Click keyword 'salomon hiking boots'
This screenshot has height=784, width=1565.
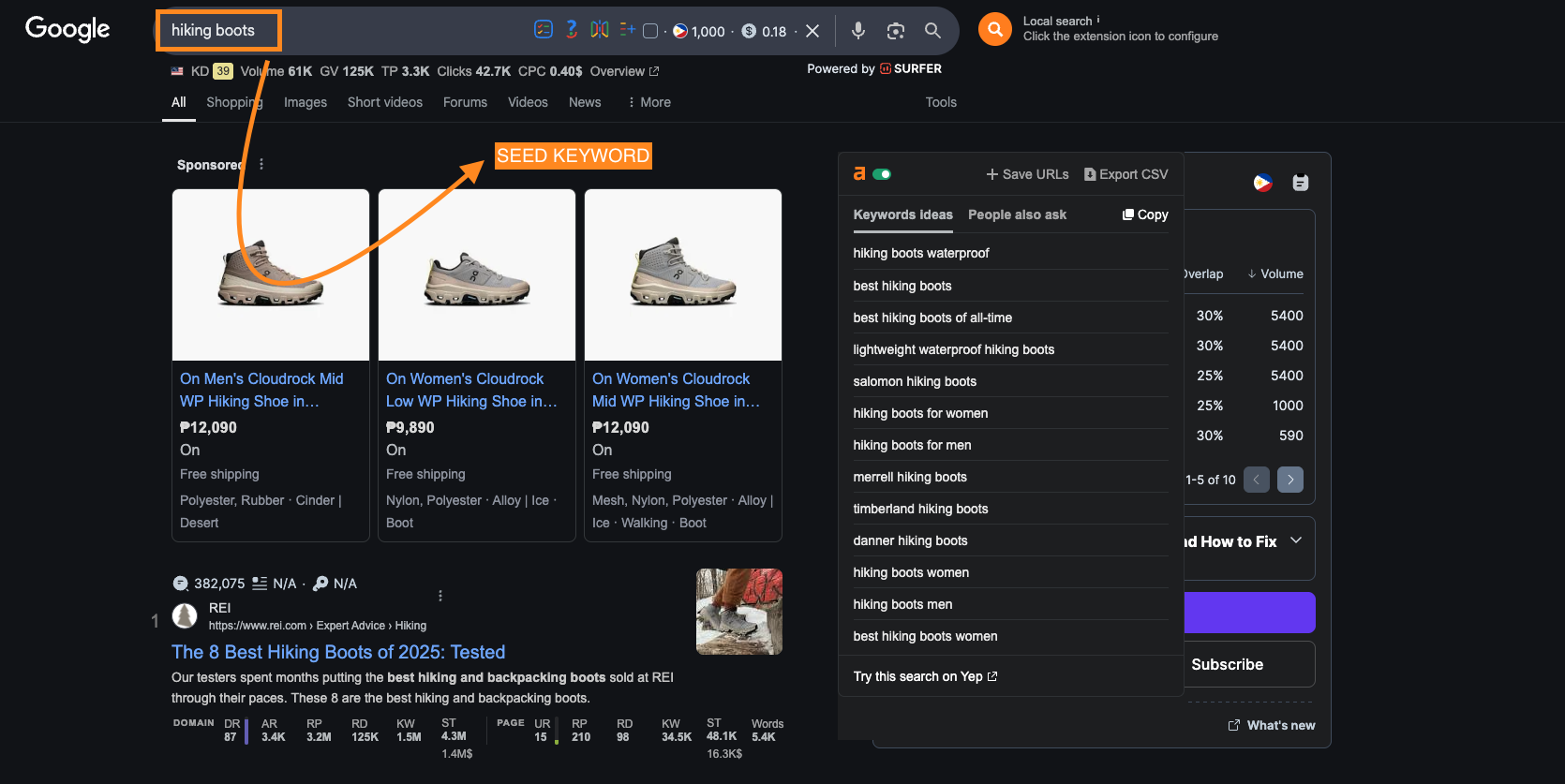(915, 381)
